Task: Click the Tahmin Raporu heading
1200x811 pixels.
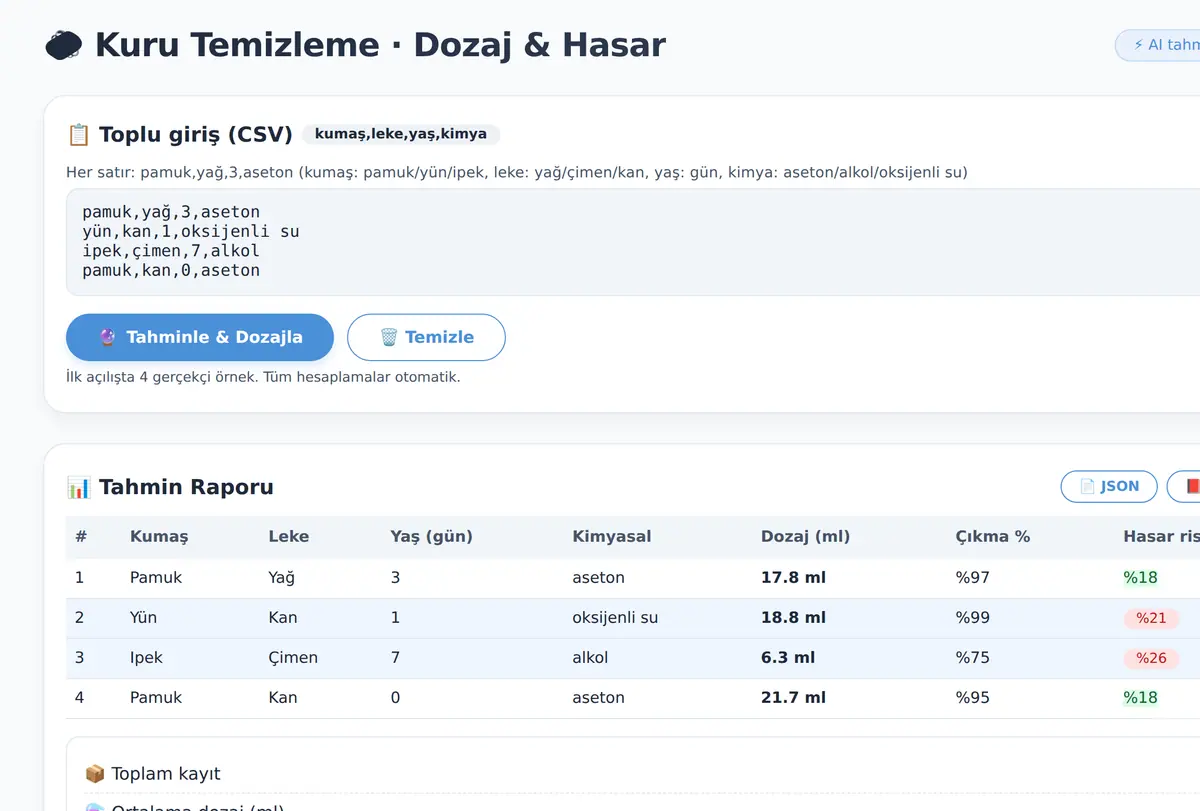Action: point(186,487)
